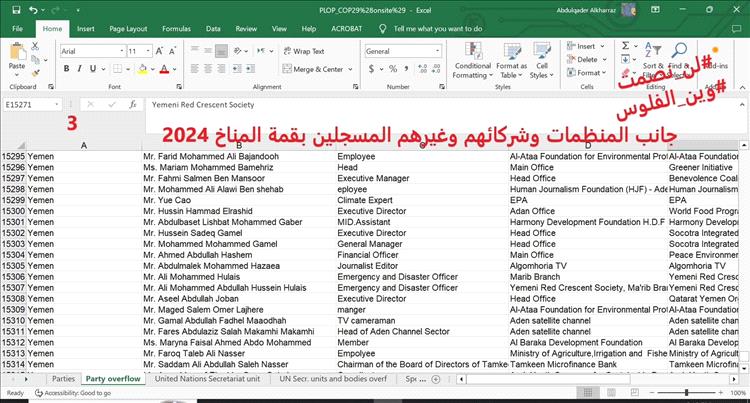Click the Percent Style icon
The width and height of the screenshot is (750, 403).
coord(393,69)
